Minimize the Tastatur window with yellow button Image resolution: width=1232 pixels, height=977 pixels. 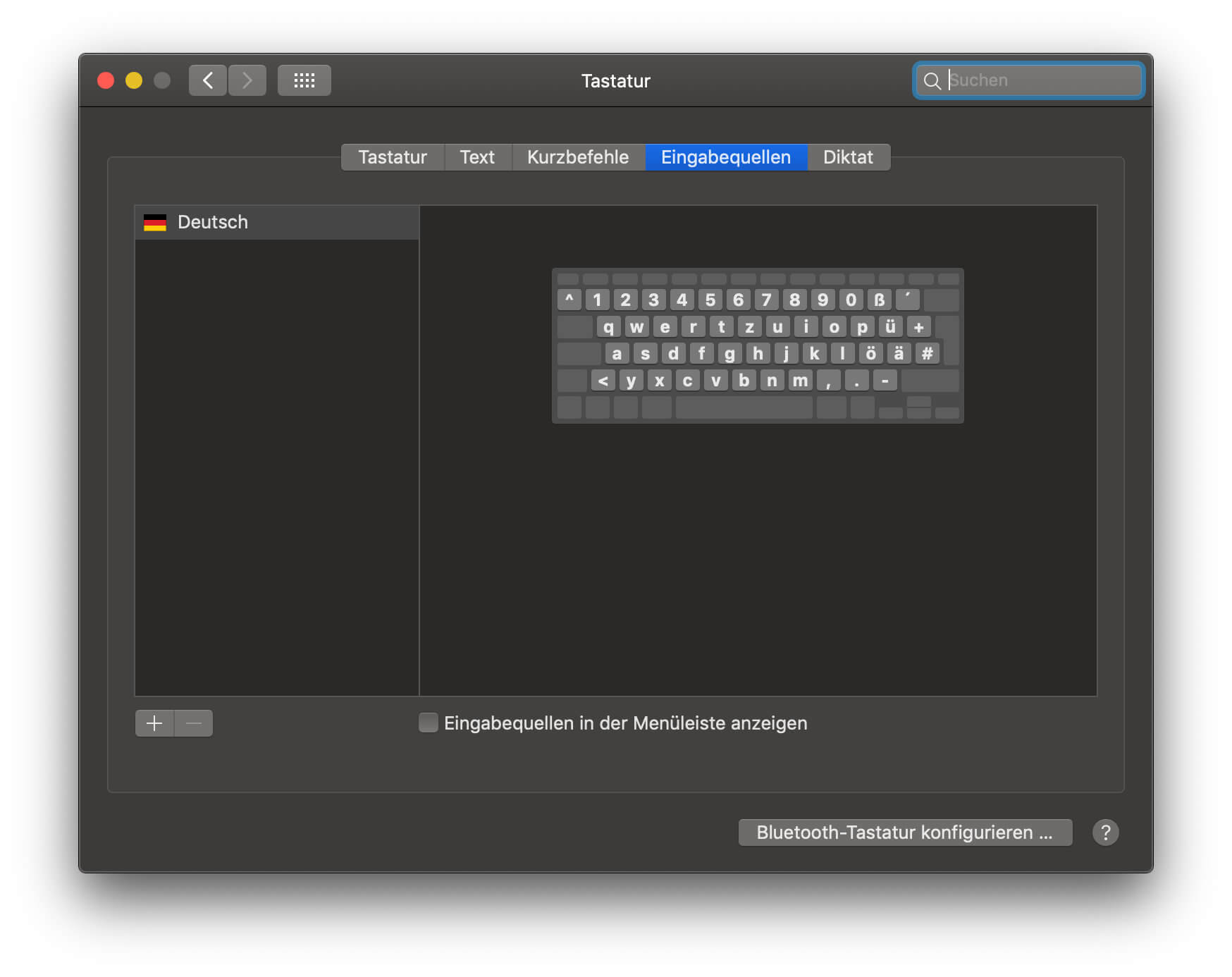(134, 80)
